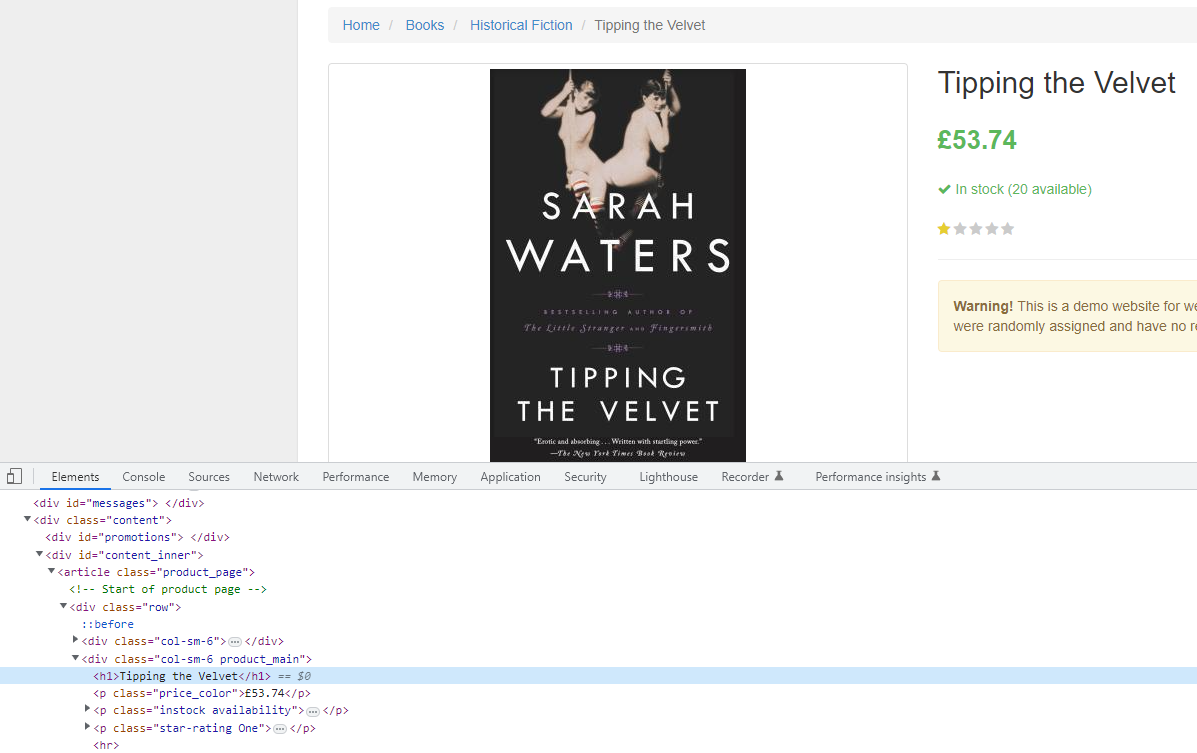
Task: Open the Recorder tab
Action: [x=752, y=477]
